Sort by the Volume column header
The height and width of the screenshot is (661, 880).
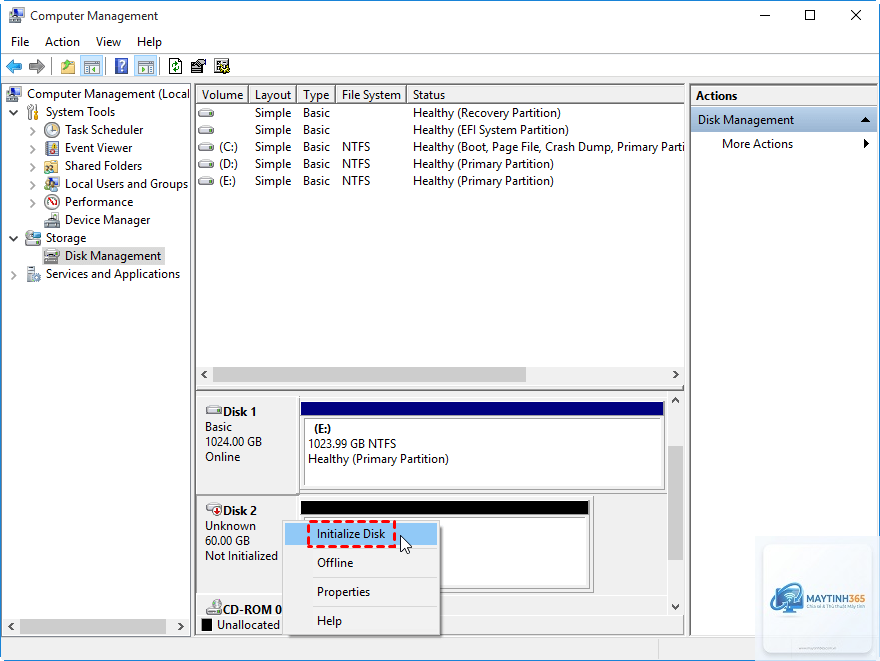coord(222,95)
